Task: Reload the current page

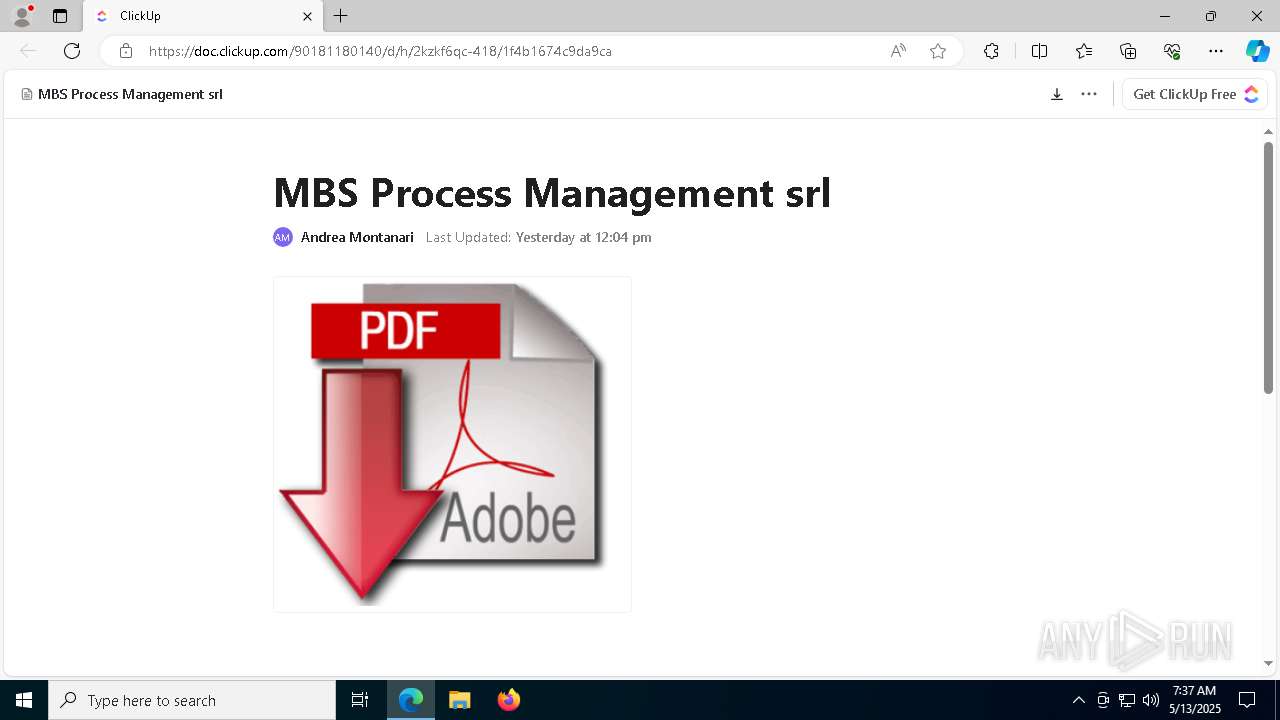Action: [72, 51]
